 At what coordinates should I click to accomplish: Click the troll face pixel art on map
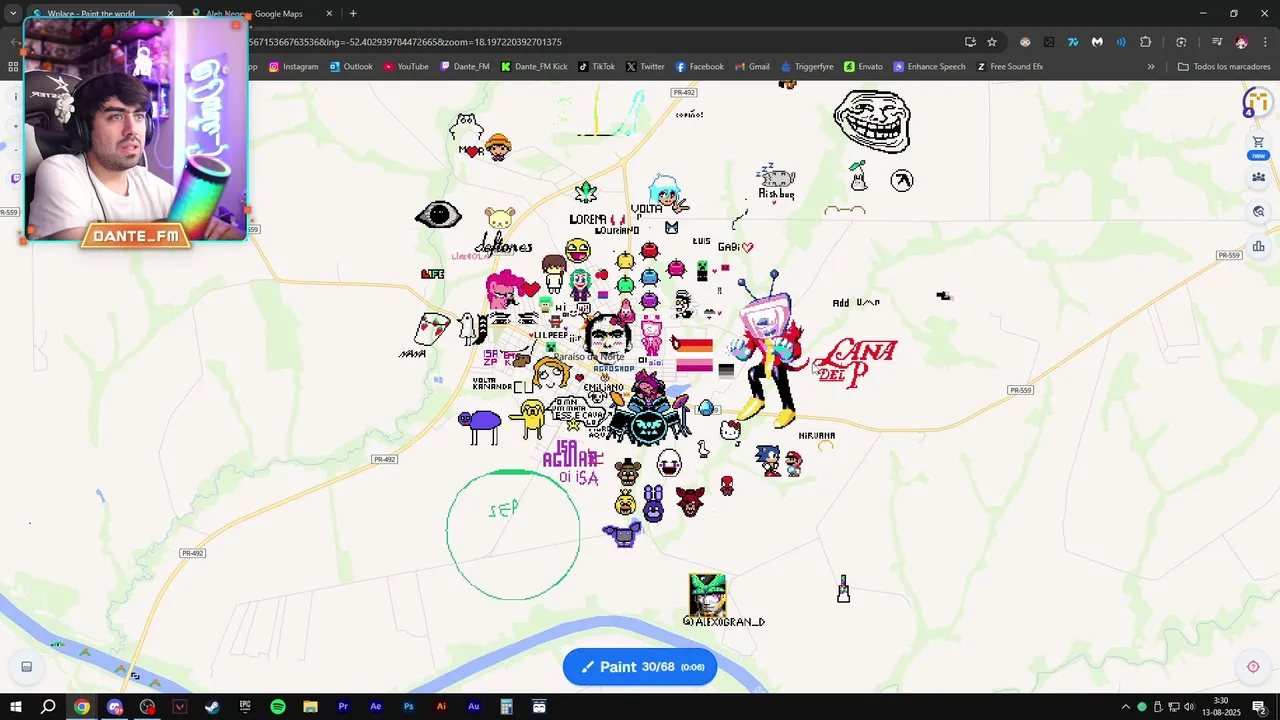click(x=872, y=121)
